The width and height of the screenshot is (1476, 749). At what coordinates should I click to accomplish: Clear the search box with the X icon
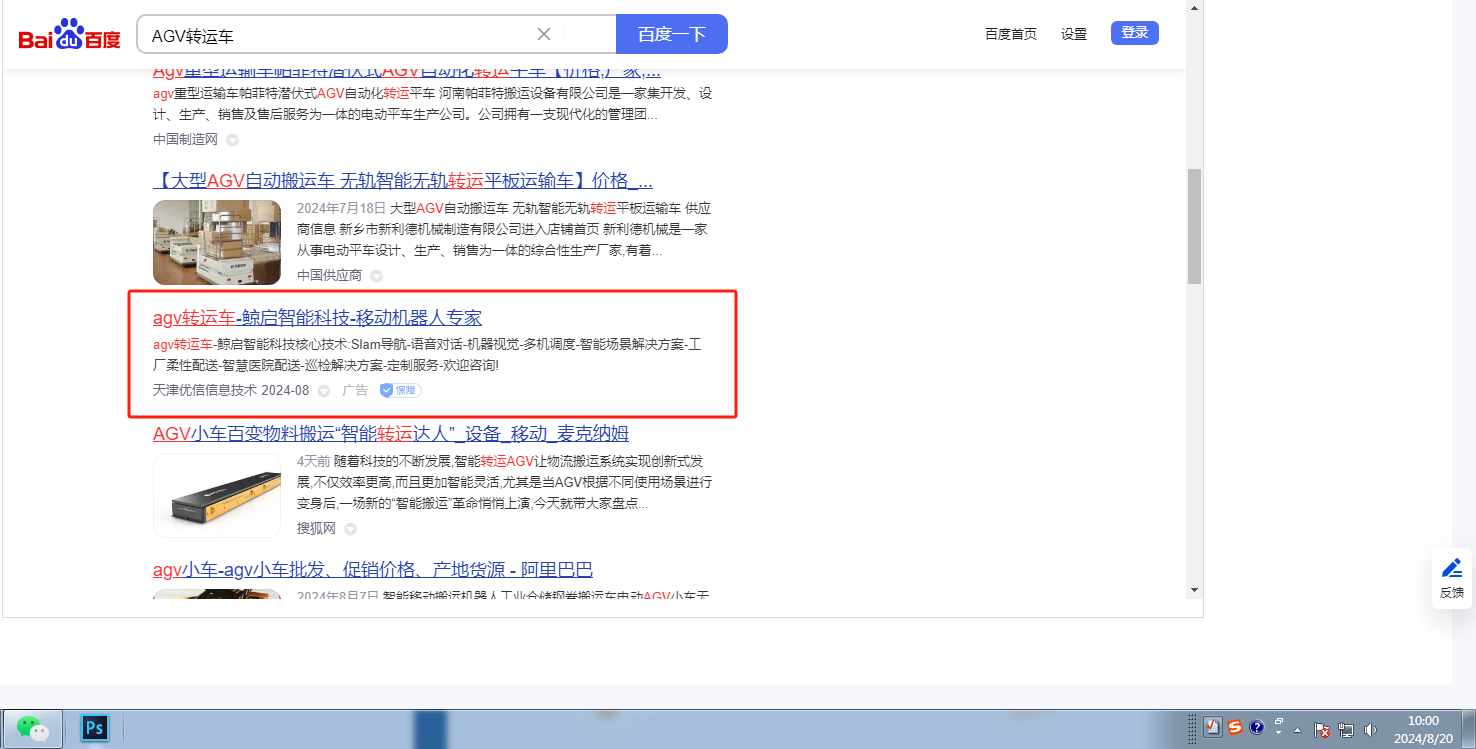click(544, 34)
